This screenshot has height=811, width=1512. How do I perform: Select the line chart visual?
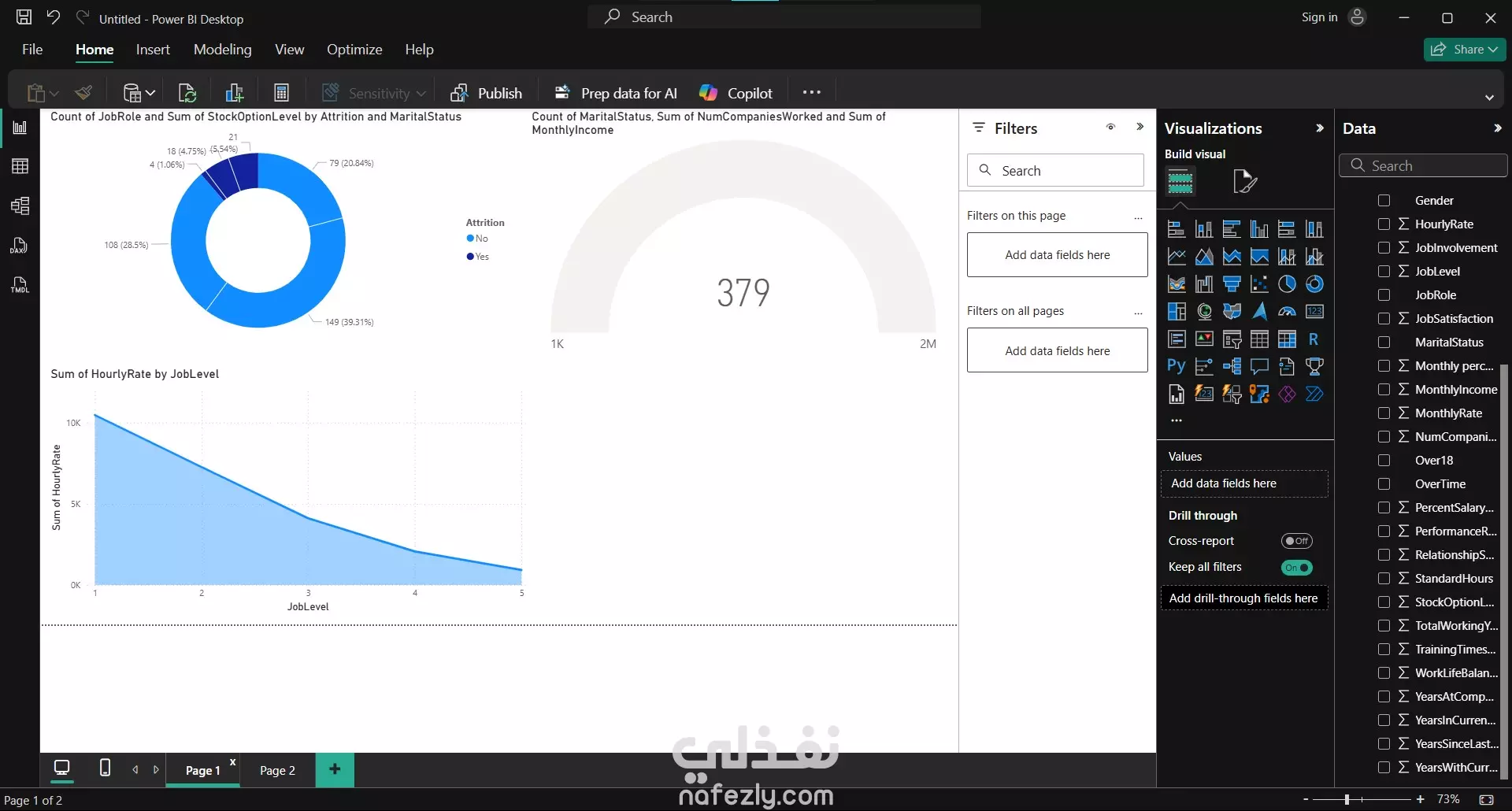(x=1177, y=257)
